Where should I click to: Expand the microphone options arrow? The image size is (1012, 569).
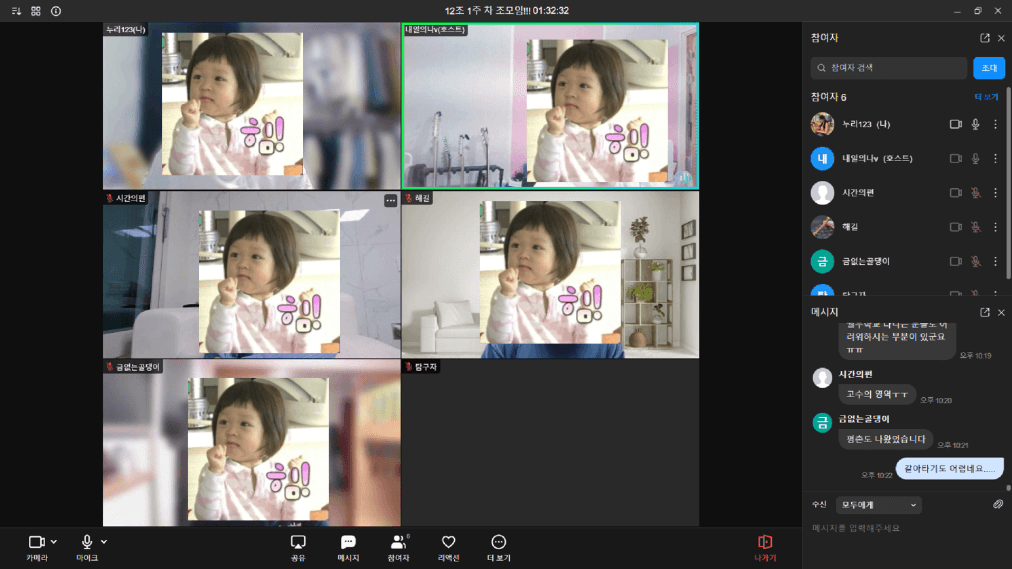point(104,542)
